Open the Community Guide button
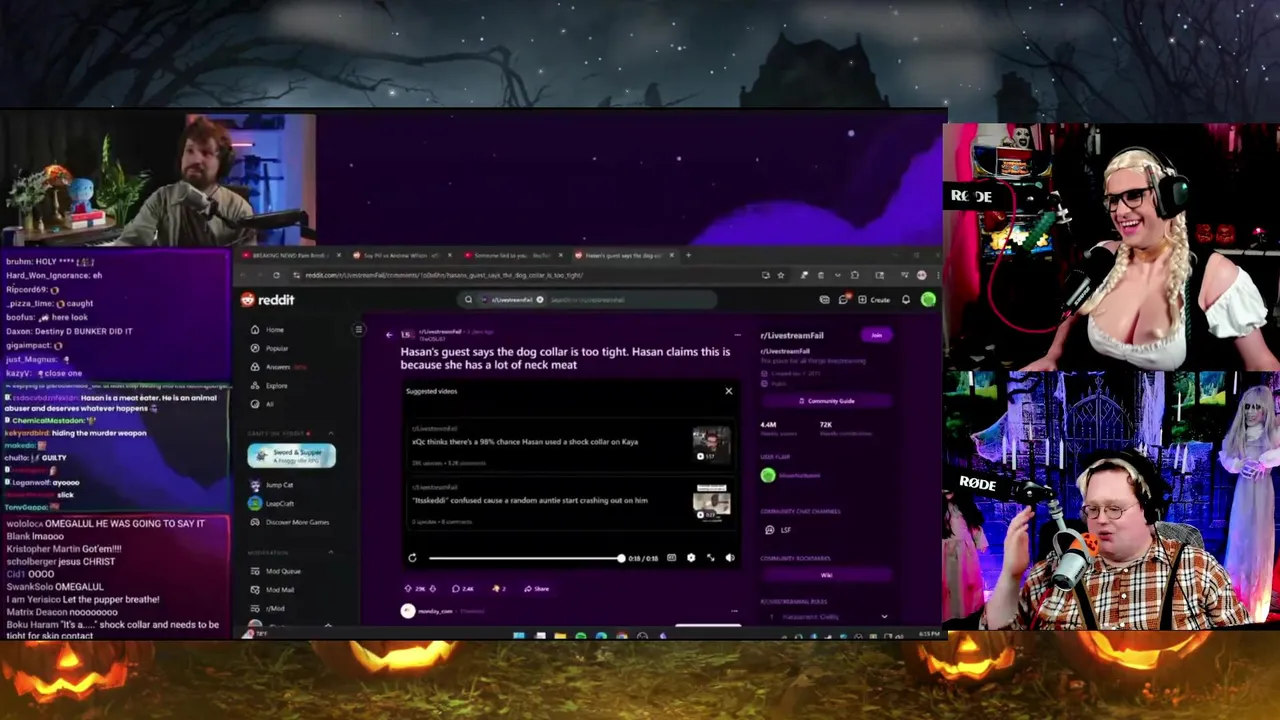The width and height of the screenshot is (1280, 720). pos(826,401)
